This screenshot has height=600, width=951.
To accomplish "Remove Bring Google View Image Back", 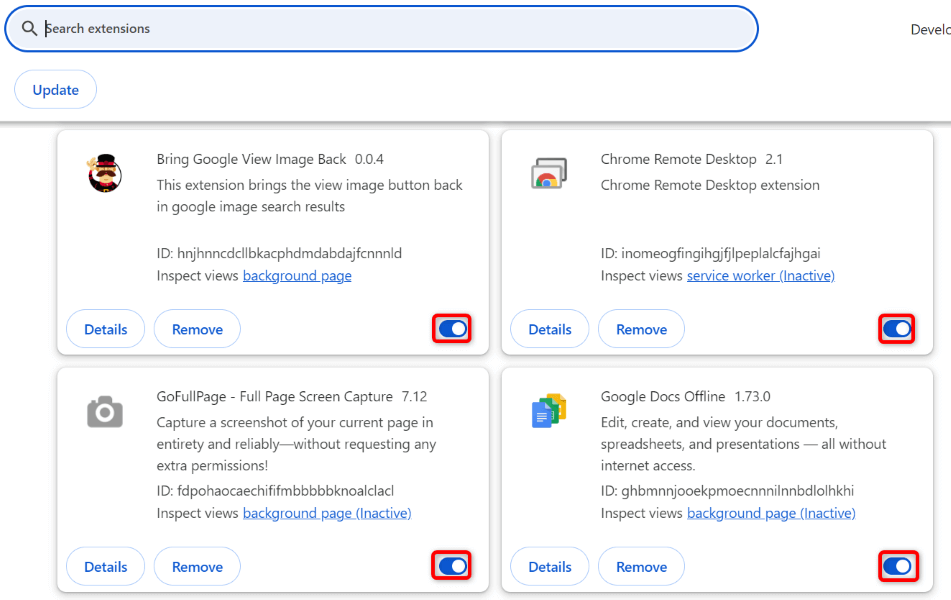I will point(197,328).
